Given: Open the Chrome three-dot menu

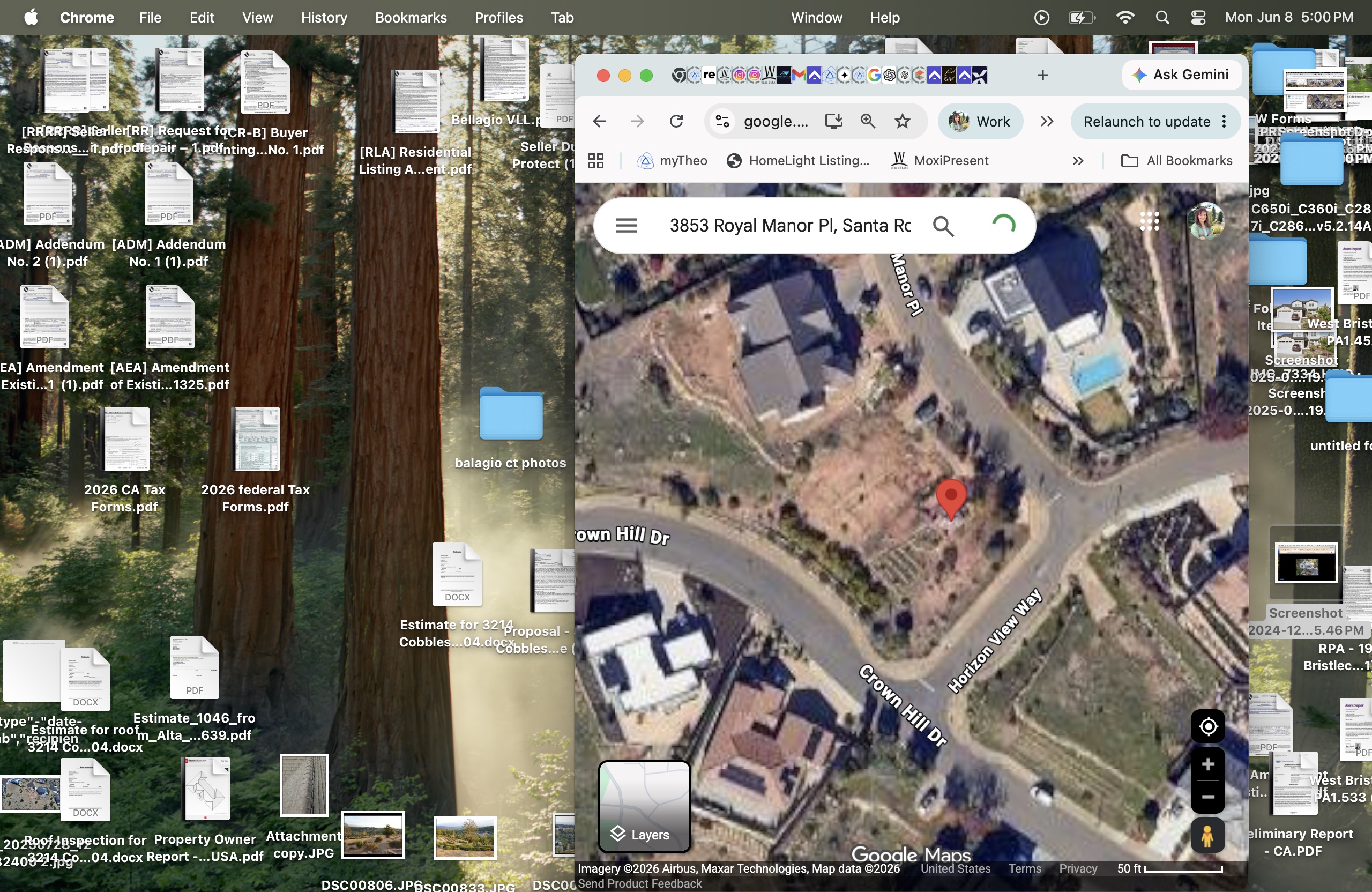Looking at the screenshot, I should coord(1223,121).
